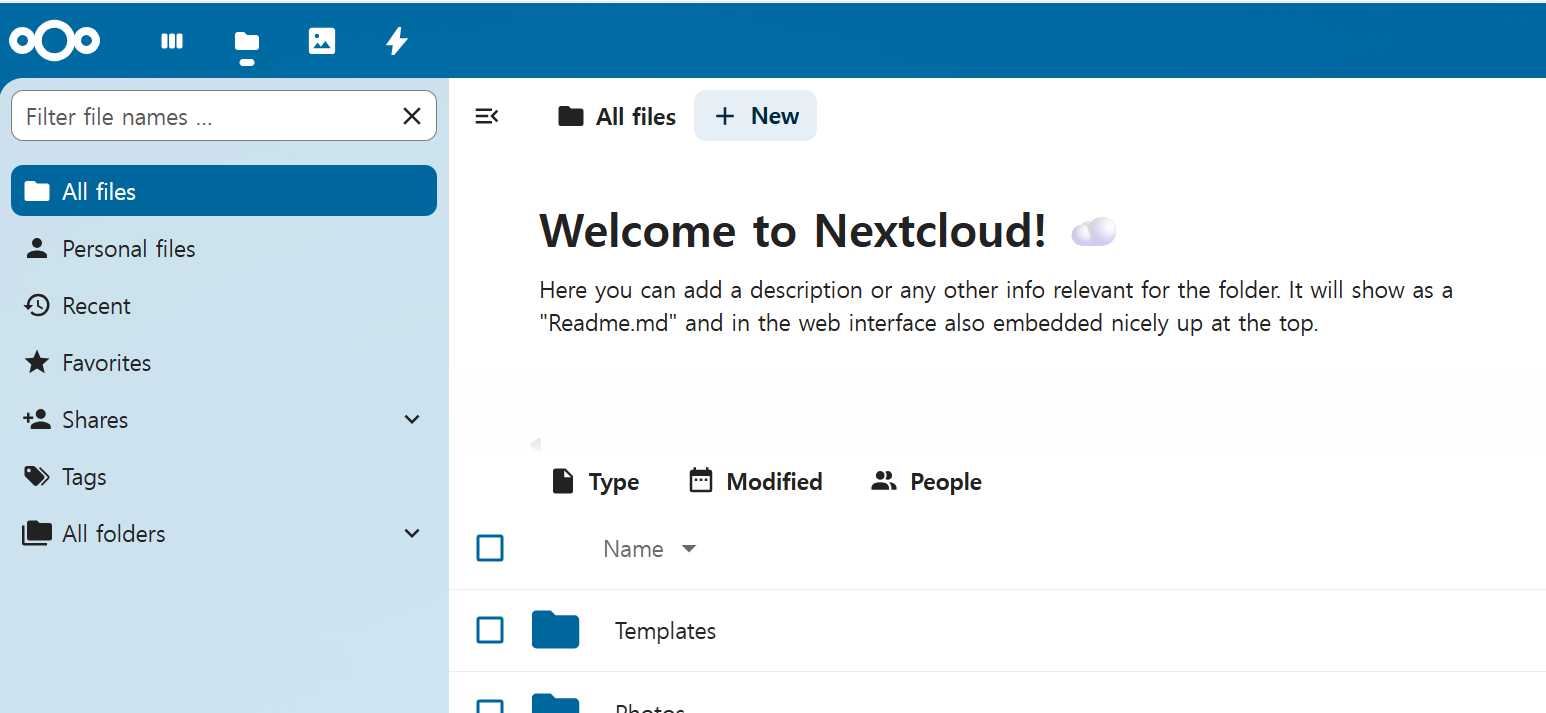The width and height of the screenshot is (1546, 713).
Task: Click the New button
Action: pyautogui.click(x=756, y=116)
